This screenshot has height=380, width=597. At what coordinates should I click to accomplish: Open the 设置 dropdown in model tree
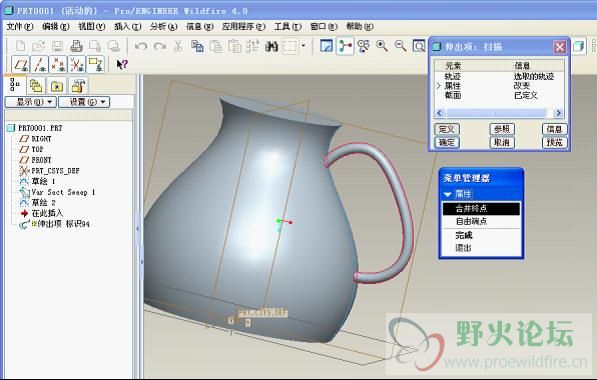(84, 102)
